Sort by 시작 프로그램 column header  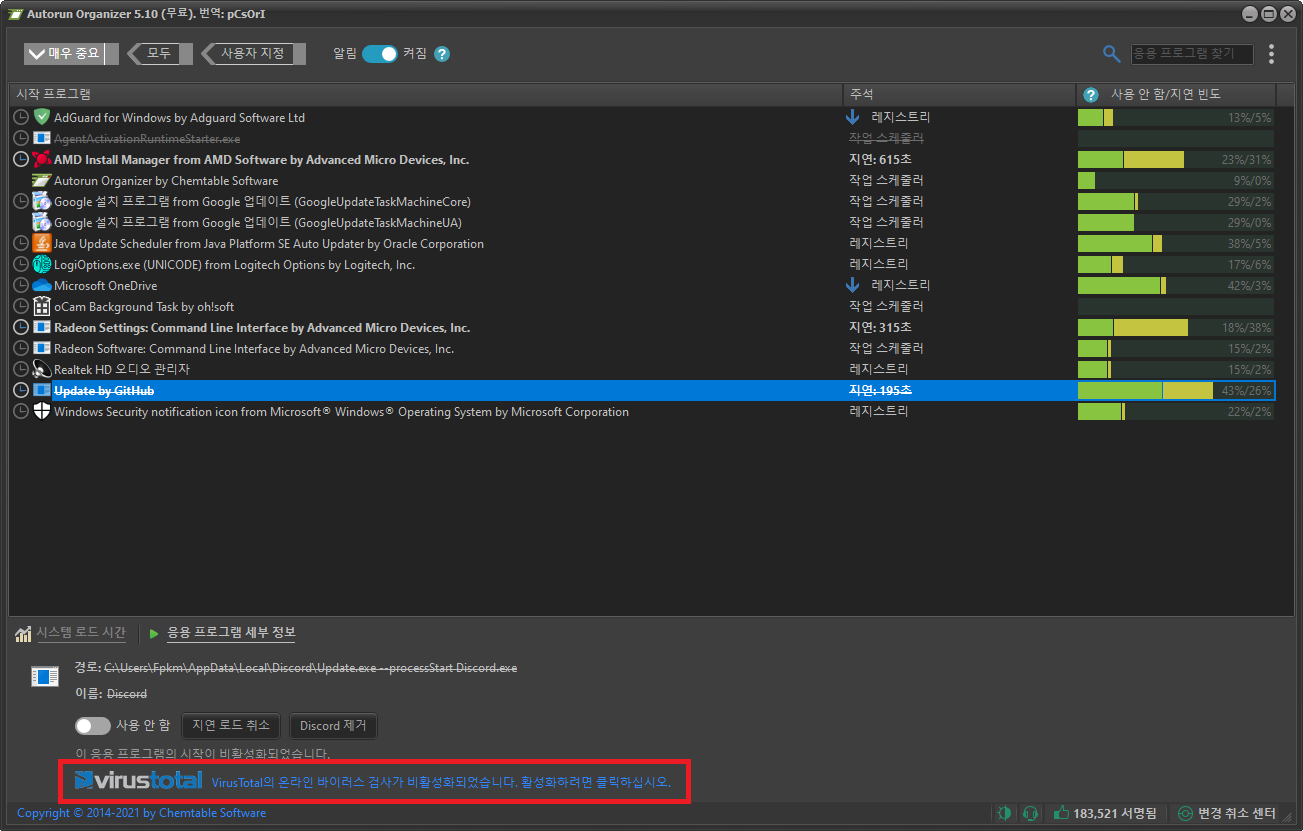coord(426,94)
